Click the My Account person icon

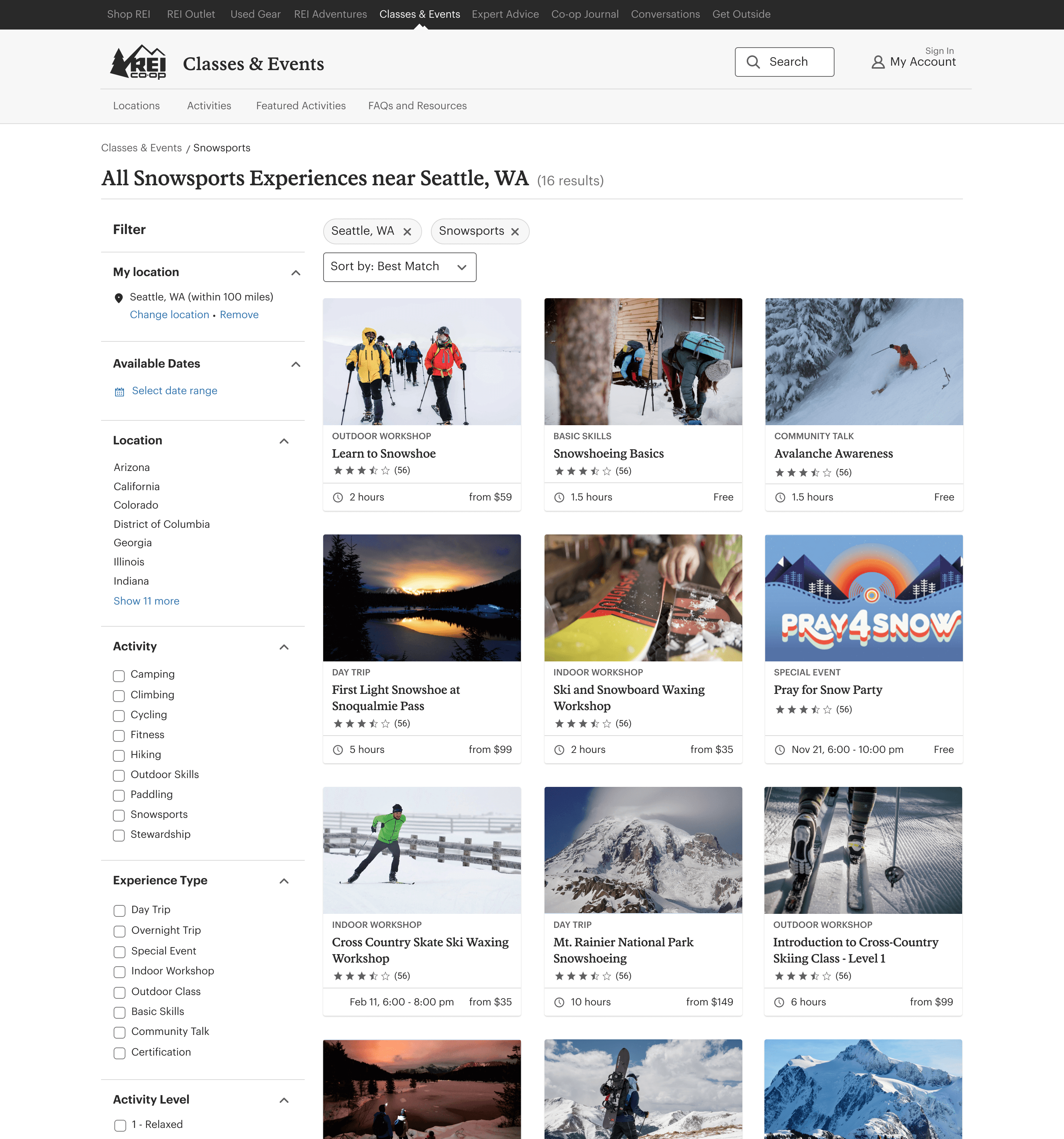click(877, 62)
